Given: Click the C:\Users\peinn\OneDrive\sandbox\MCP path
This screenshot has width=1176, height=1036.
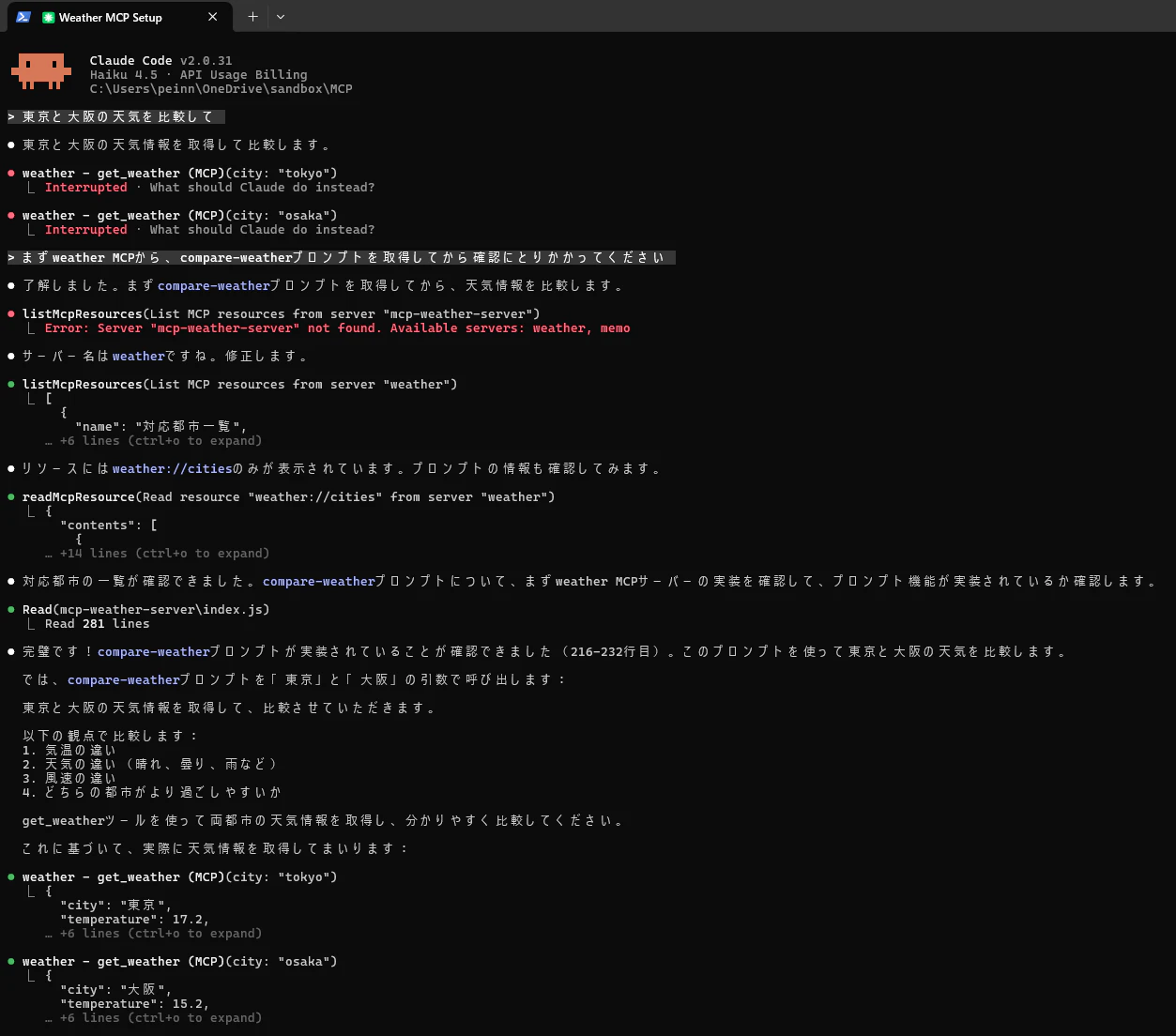Looking at the screenshot, I should [221, 89].
